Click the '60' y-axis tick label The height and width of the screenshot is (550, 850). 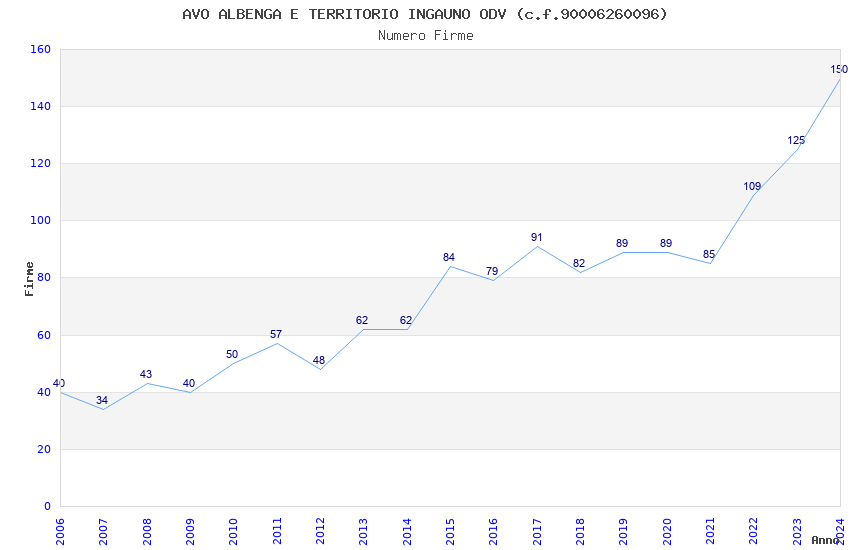(43, 335)
